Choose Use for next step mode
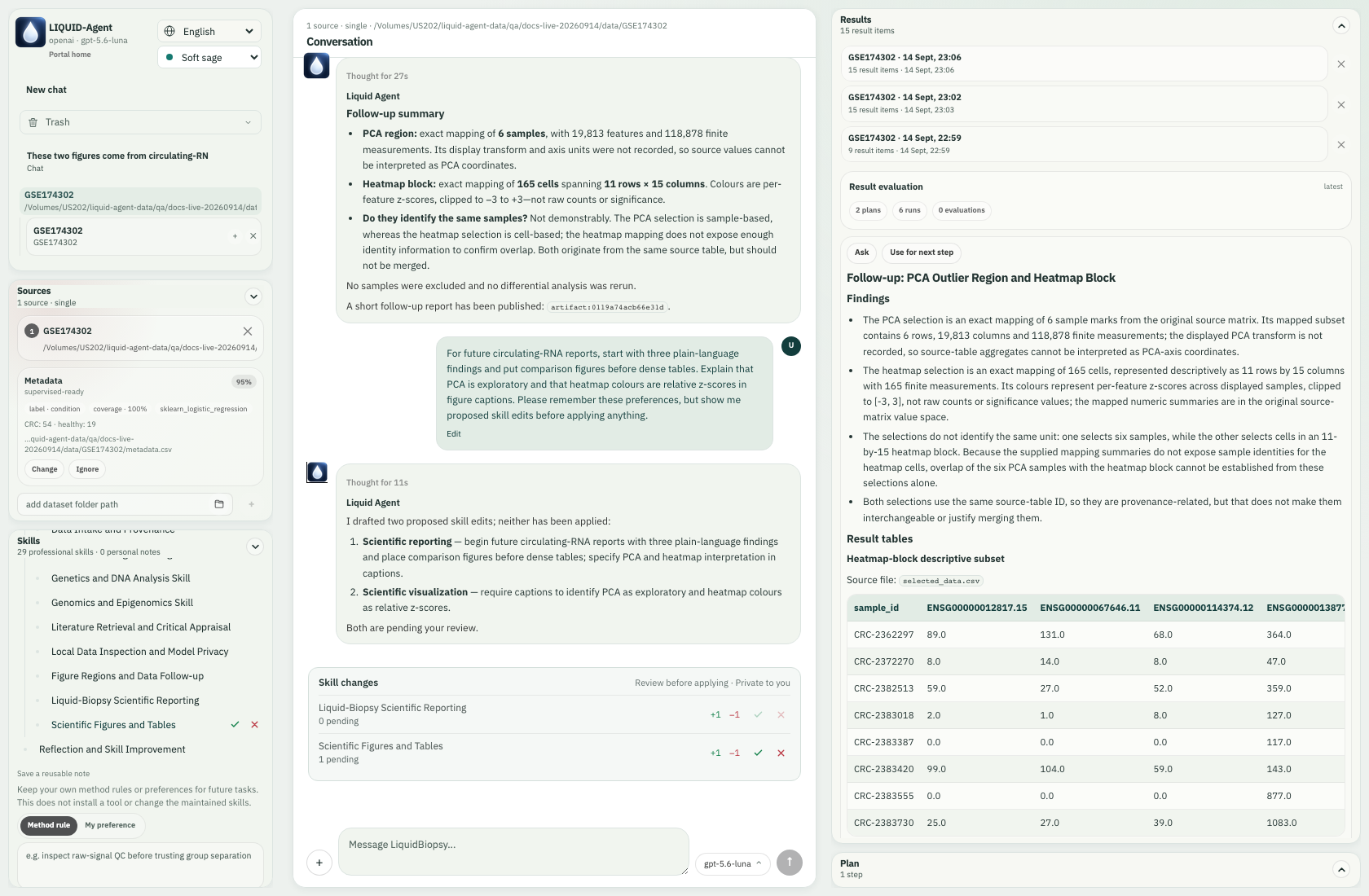This screenshot has height=896, width=1369. click(x=922, y=253)
